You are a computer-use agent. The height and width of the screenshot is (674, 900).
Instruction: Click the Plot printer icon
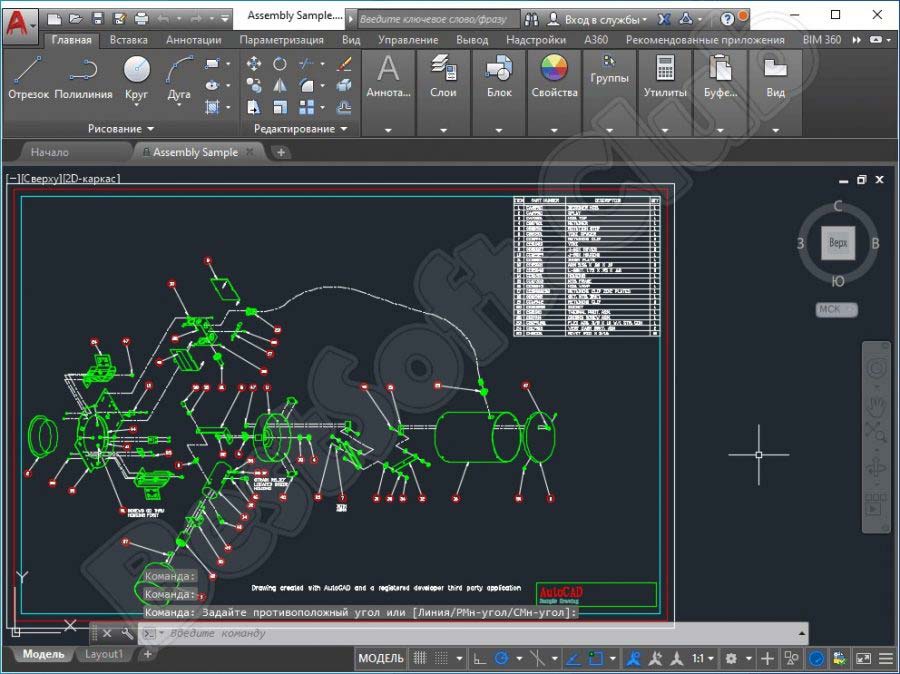pos(141,19)
